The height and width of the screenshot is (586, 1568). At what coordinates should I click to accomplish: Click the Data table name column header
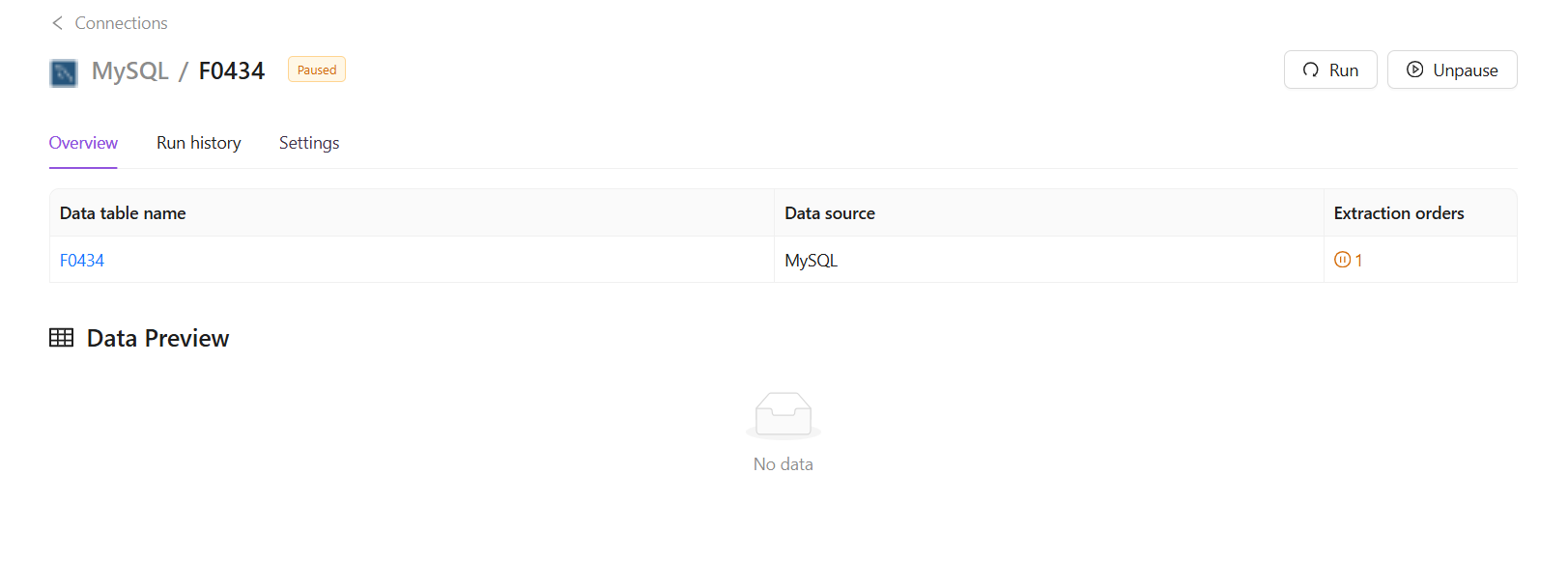click(x=123, y=213)
